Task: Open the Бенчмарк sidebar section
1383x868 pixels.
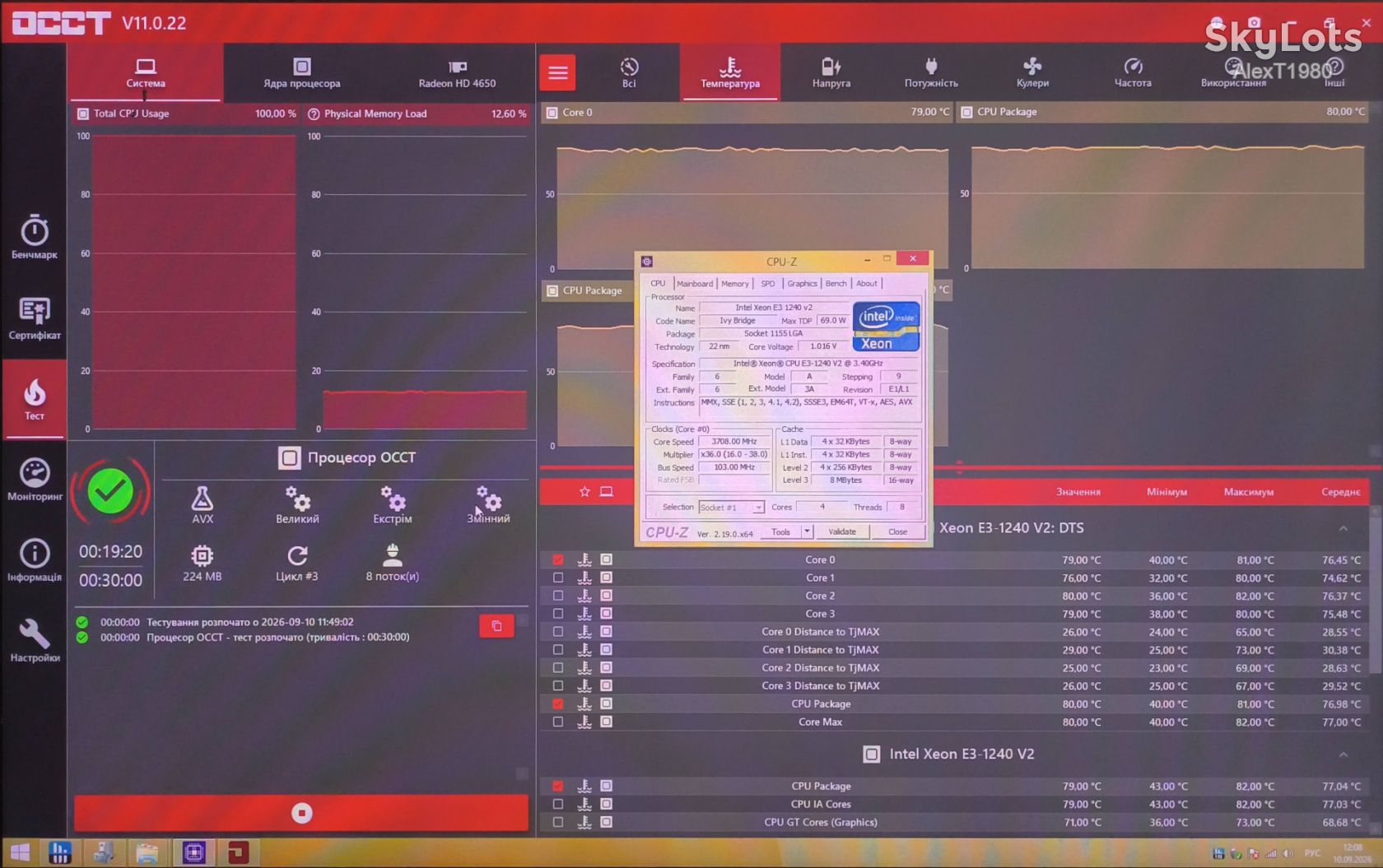Action: click(x=34, y=237)
